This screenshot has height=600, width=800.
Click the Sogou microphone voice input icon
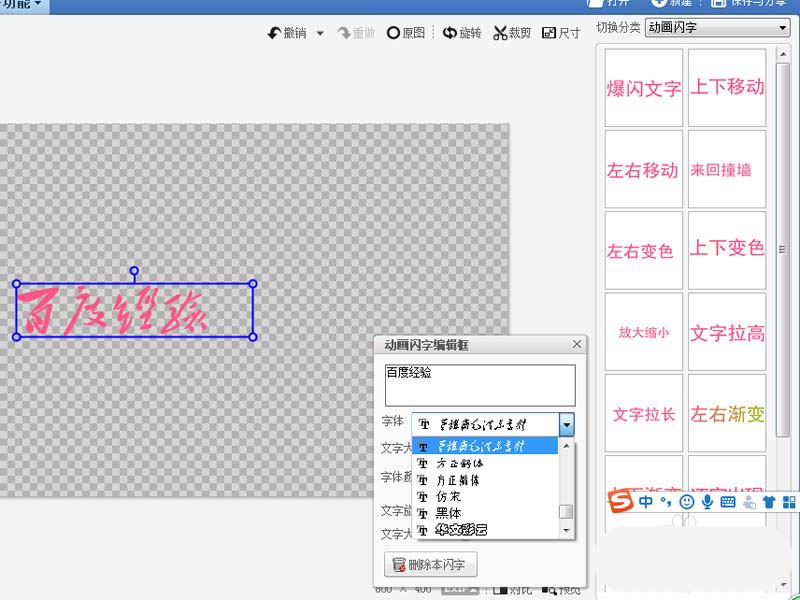click(707, 502)
